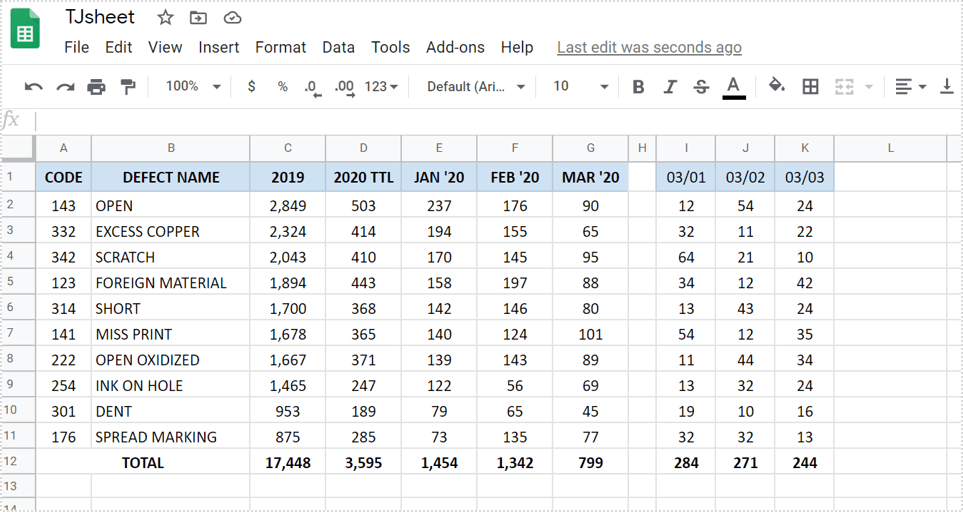Toggle italic formatting
The height and width of the screenshot is (512, 963).
tap(670, 87)
